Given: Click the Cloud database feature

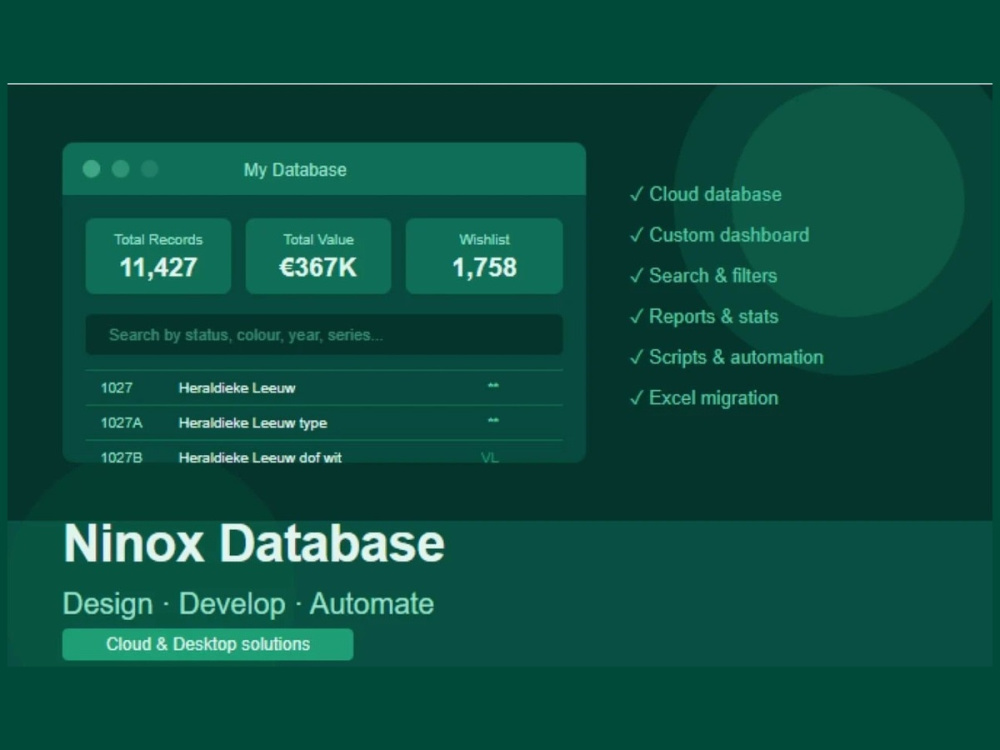Looking at the screenshot, I should [x=705, y=194].
